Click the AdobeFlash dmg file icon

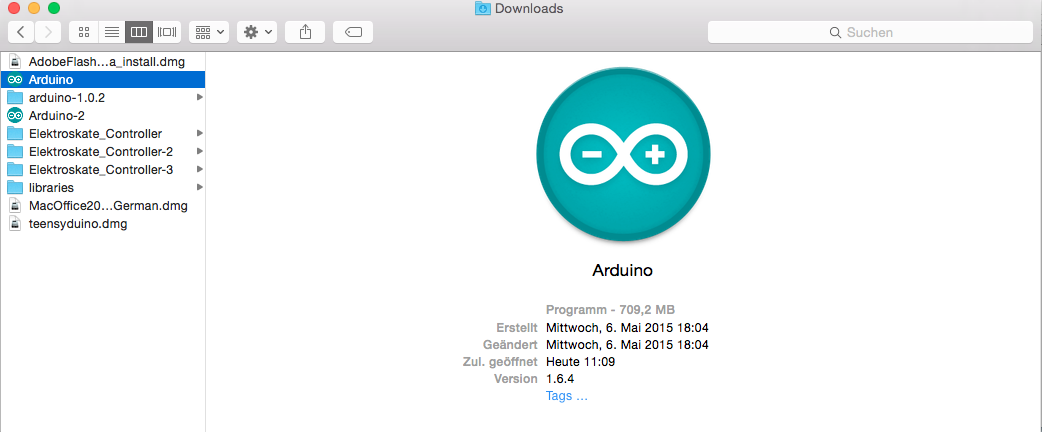(x=15, y=61)
